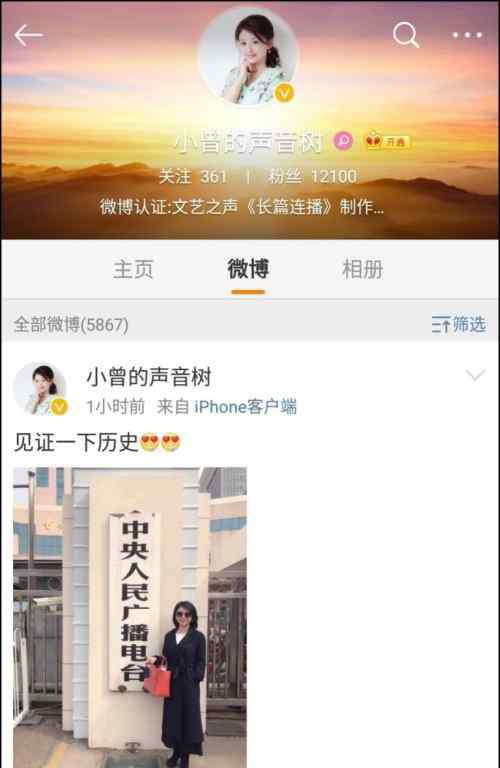Tap the small avatar in the post header
Image resolution: width=500 pixels, height=768 pixels.
coord(40,390)
